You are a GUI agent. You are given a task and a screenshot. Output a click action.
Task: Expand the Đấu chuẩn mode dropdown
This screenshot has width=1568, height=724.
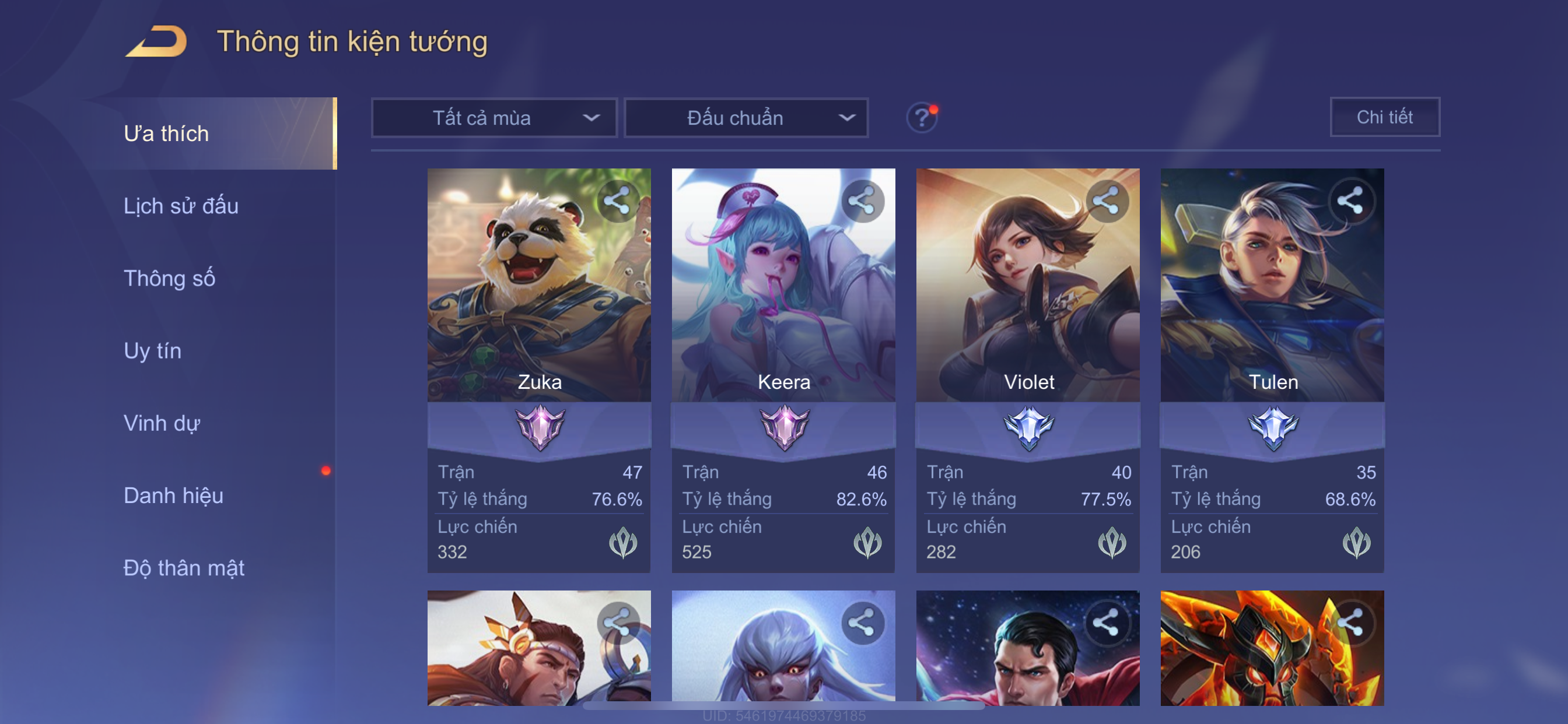pos(746,117)
